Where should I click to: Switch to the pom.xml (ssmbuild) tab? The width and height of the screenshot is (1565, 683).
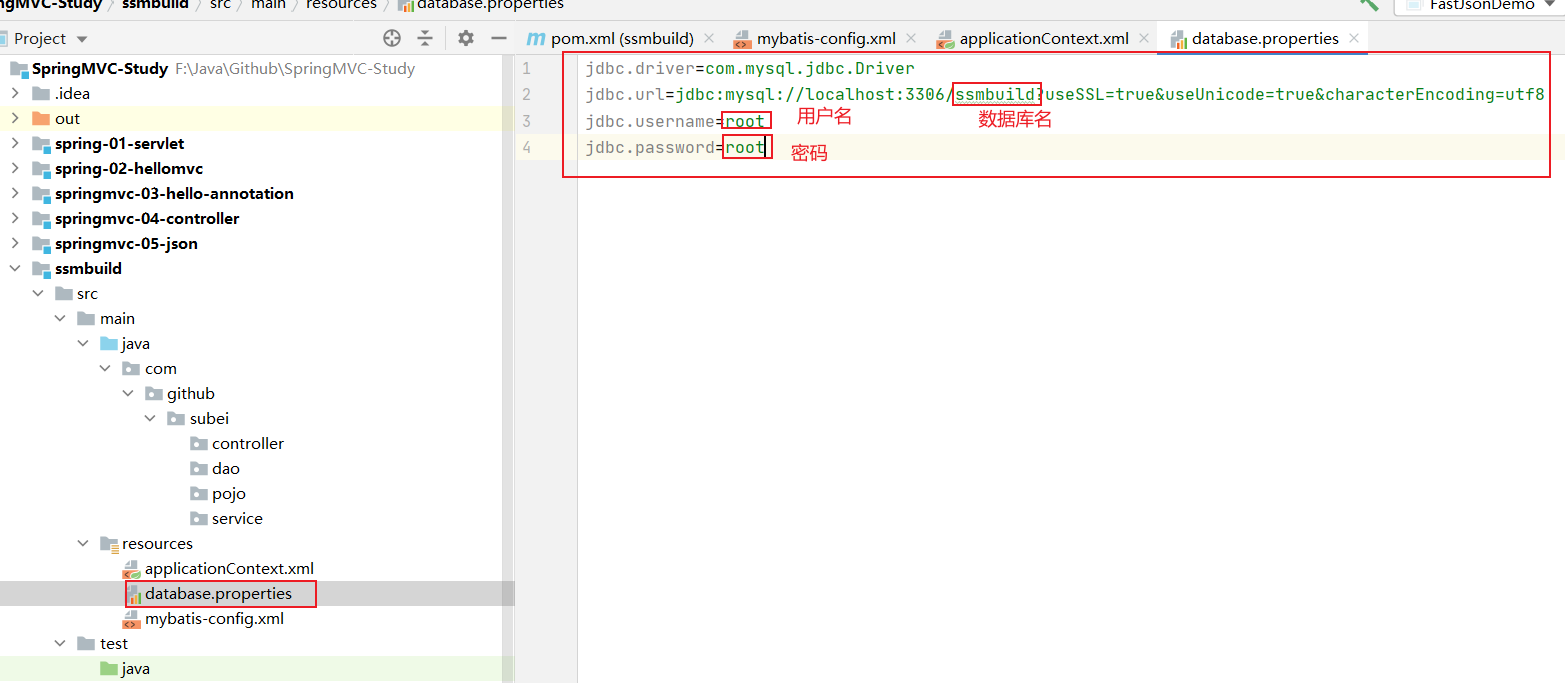pyautogui.click(x=621, y=38)
